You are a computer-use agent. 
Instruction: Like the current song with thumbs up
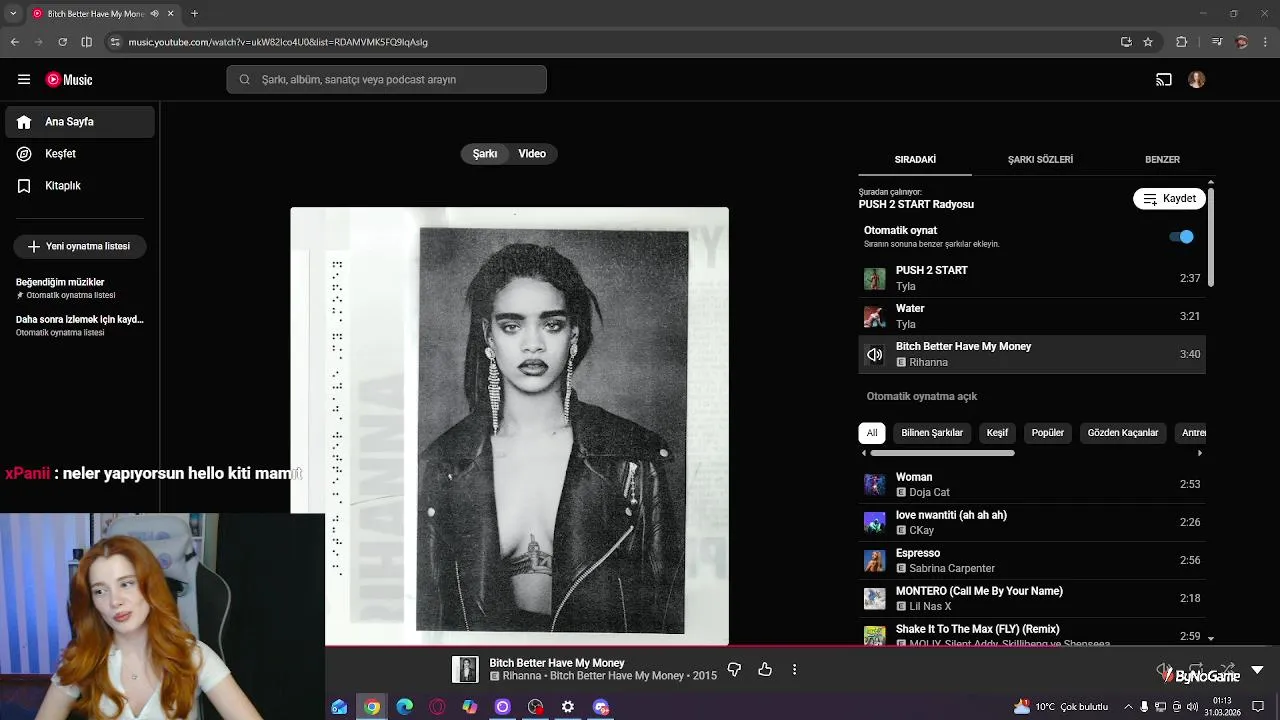click(x=765, y=669)
